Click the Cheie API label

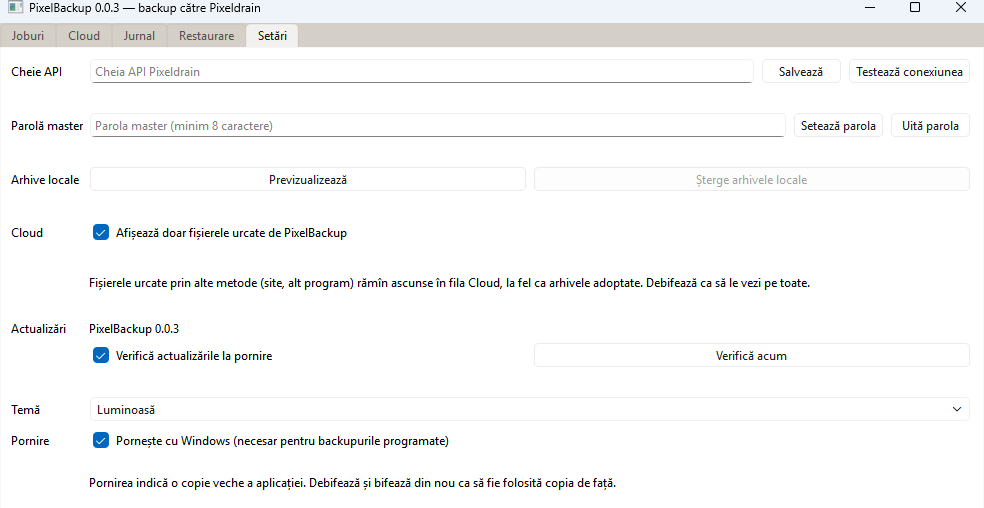36,72
